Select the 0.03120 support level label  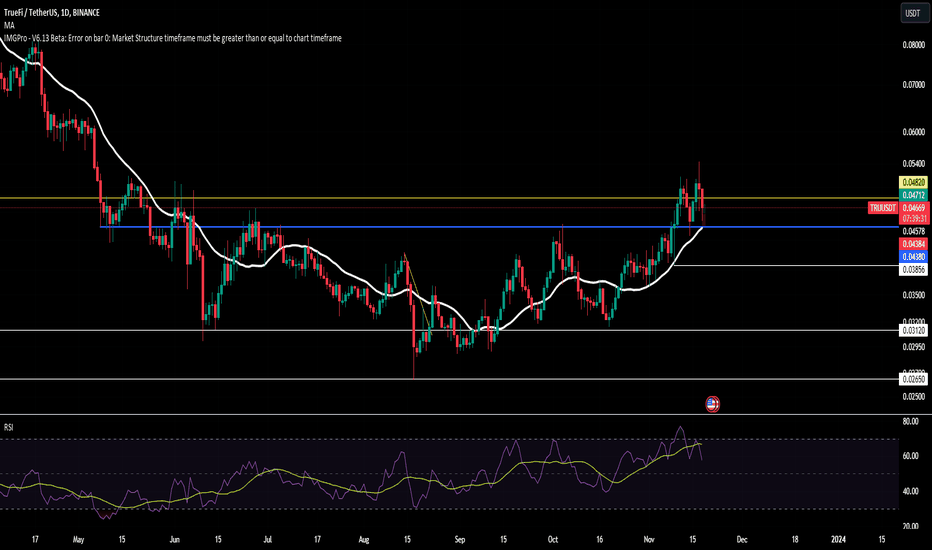[x=913, y=330]
